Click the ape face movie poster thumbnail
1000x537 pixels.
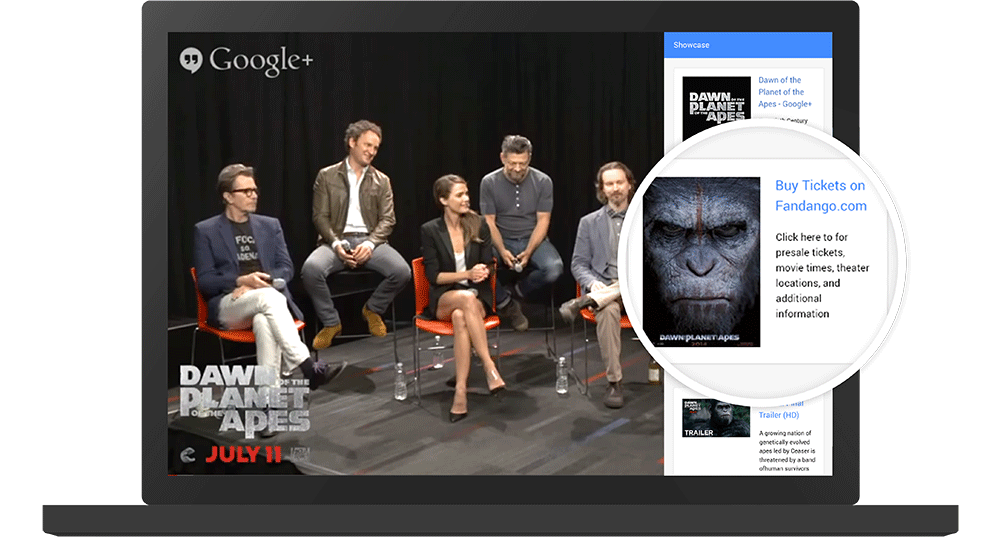(x=702, y=261)
